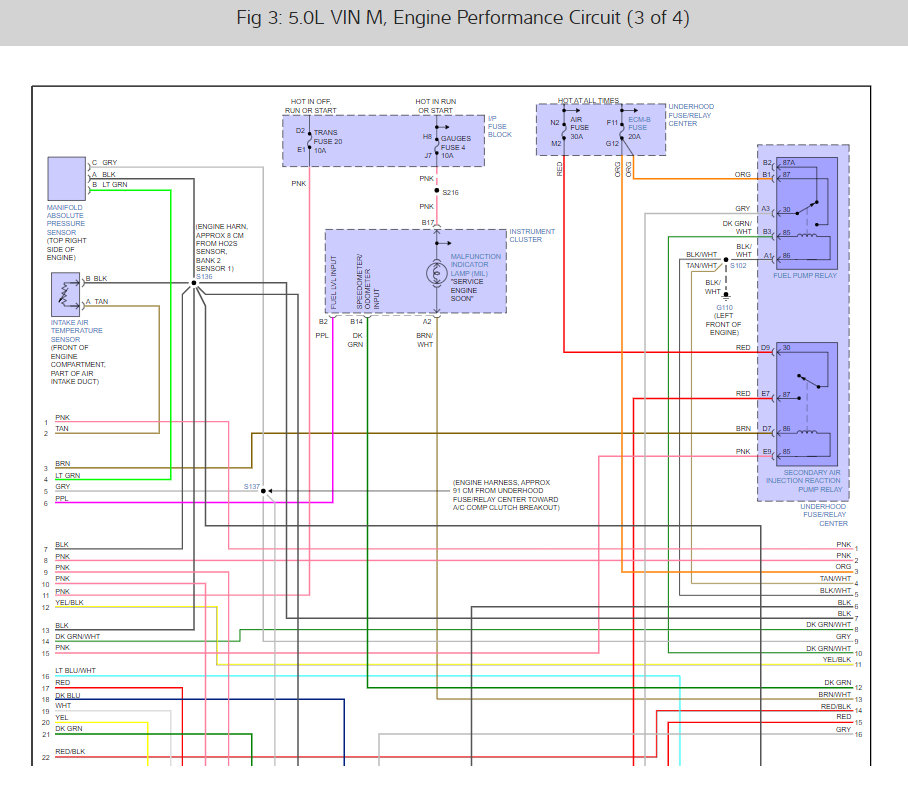Click the E9 terminal label on secondary air relay
This screenshot has width=908, height=793.
click(x=766, y=452)
